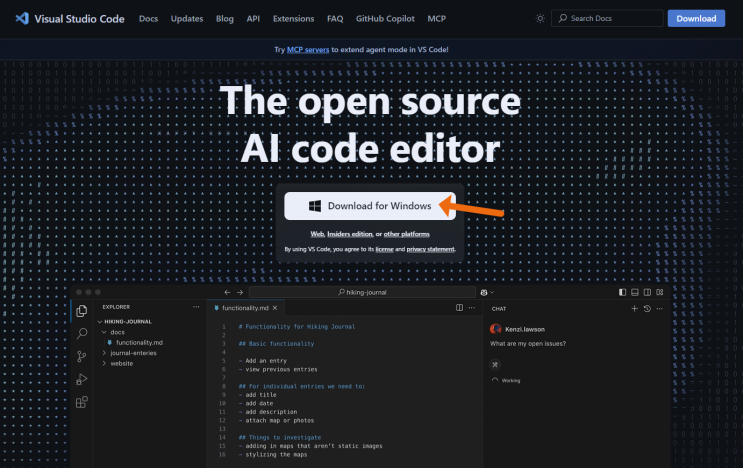Image resolution: width=743 pixels, height=468 pixels.
Task: Click code line "- Add an entry"
Action: point(263,360)
